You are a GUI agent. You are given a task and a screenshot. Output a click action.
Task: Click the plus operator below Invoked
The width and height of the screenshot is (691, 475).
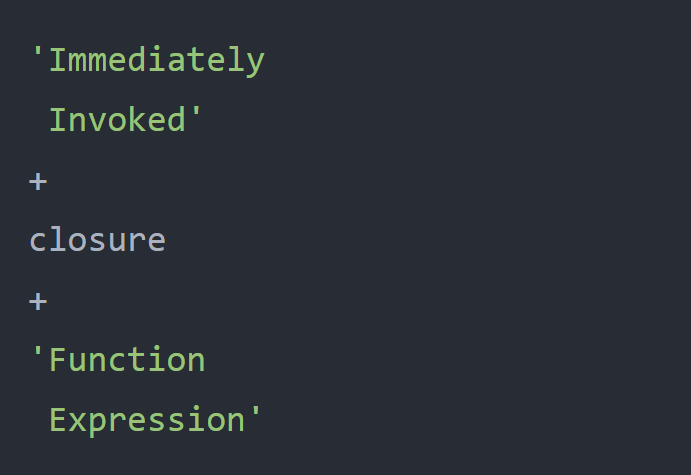[38, 181]
